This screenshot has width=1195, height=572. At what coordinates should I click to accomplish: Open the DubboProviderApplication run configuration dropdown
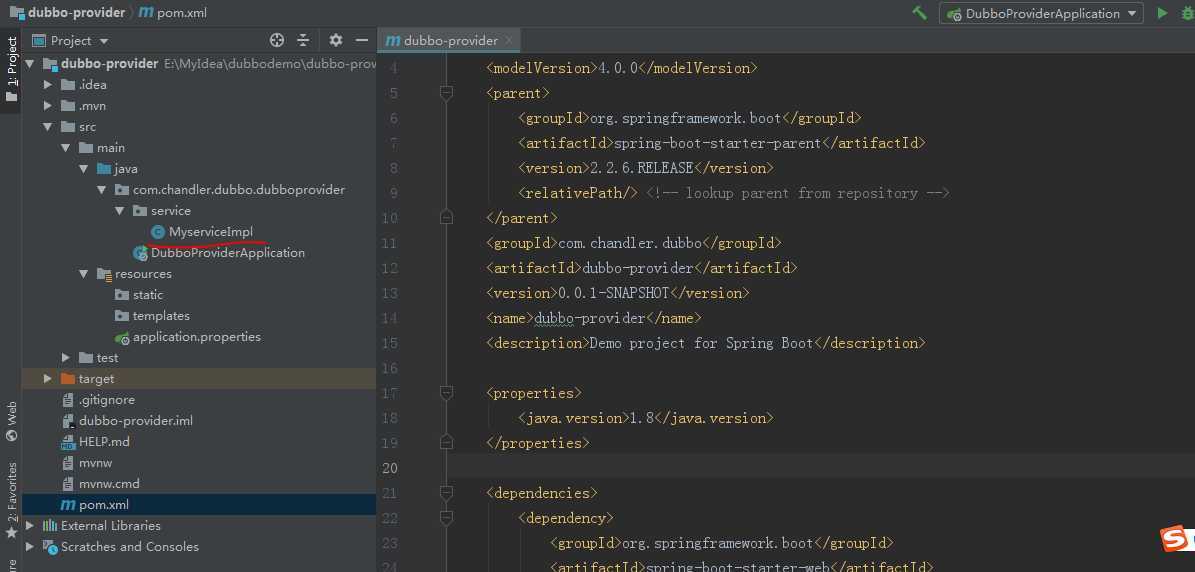tap(1041, 13)
